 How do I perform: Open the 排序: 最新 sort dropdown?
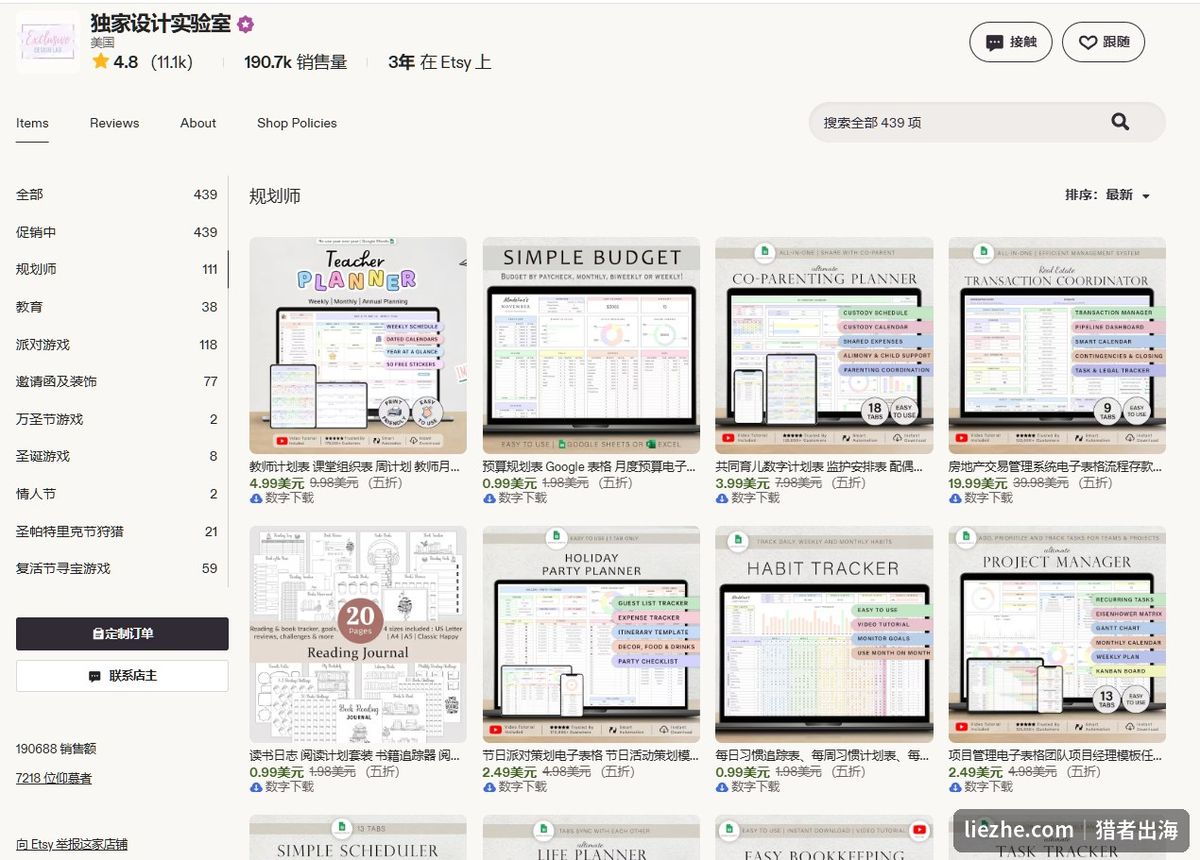1108,195
